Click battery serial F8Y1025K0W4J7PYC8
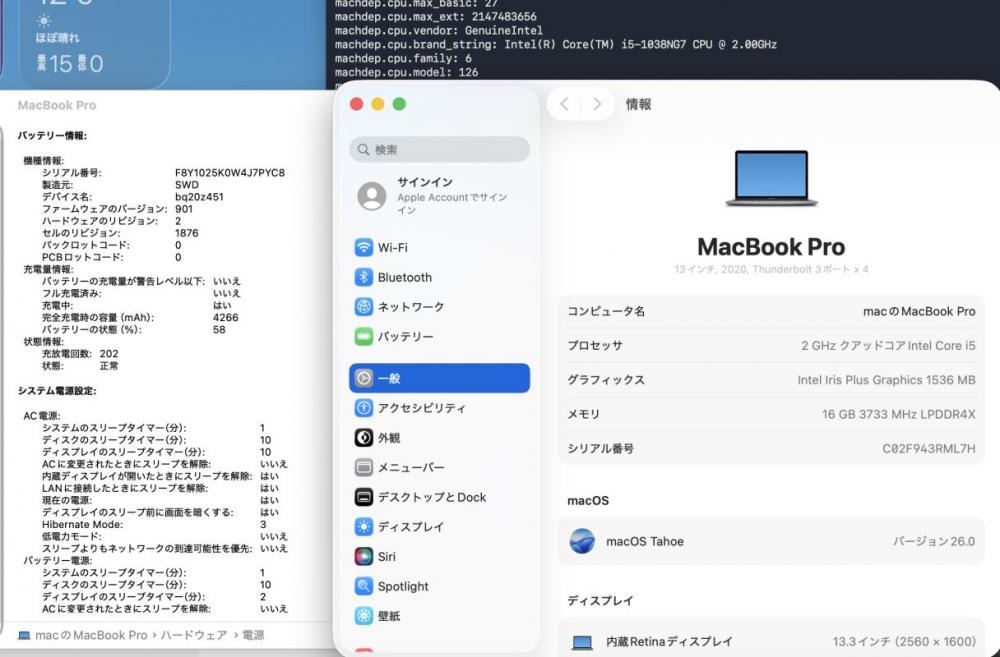 [230, 173]
